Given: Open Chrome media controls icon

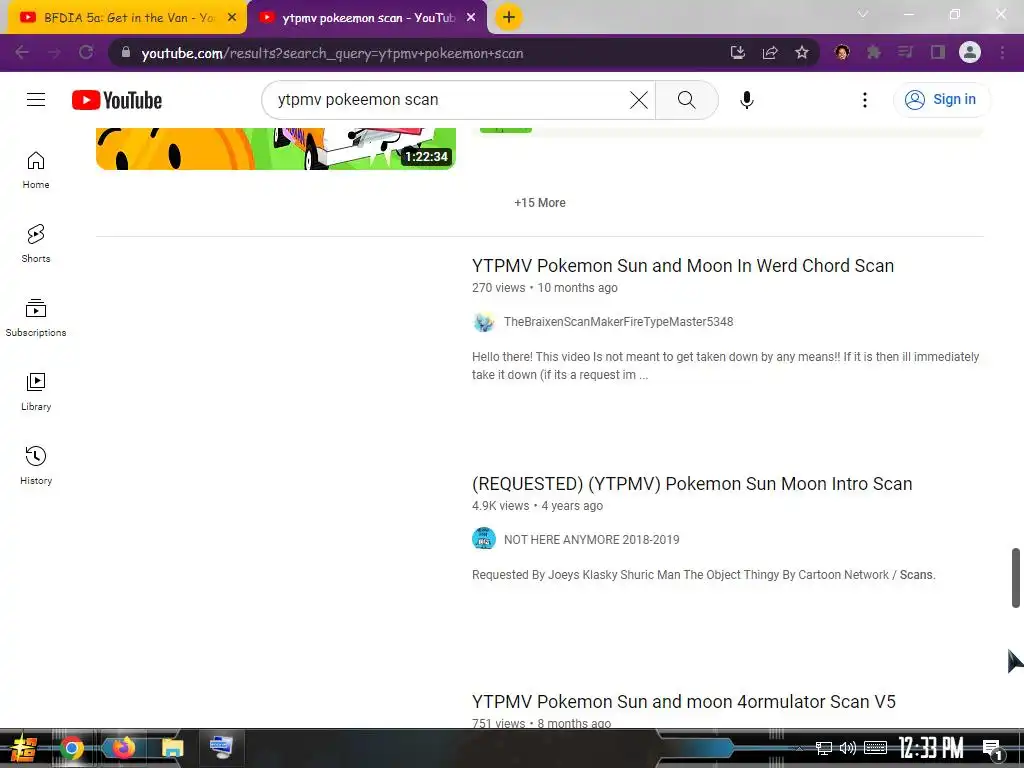Looking at the screenshot, I should pyautogui.click(x=905, y=52).
